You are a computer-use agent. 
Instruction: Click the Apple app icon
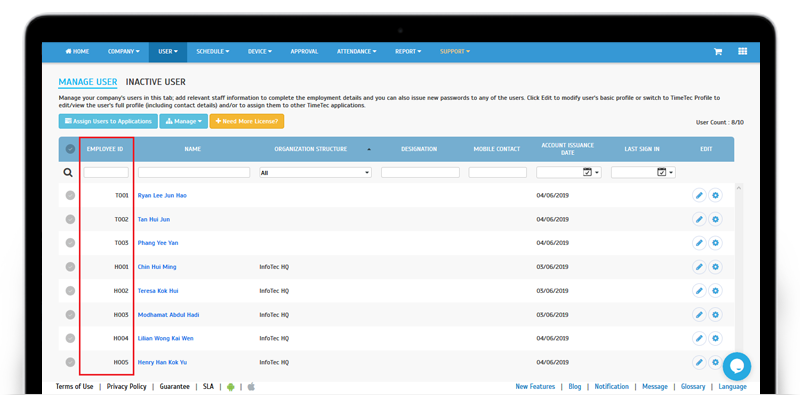click(251, 387)
